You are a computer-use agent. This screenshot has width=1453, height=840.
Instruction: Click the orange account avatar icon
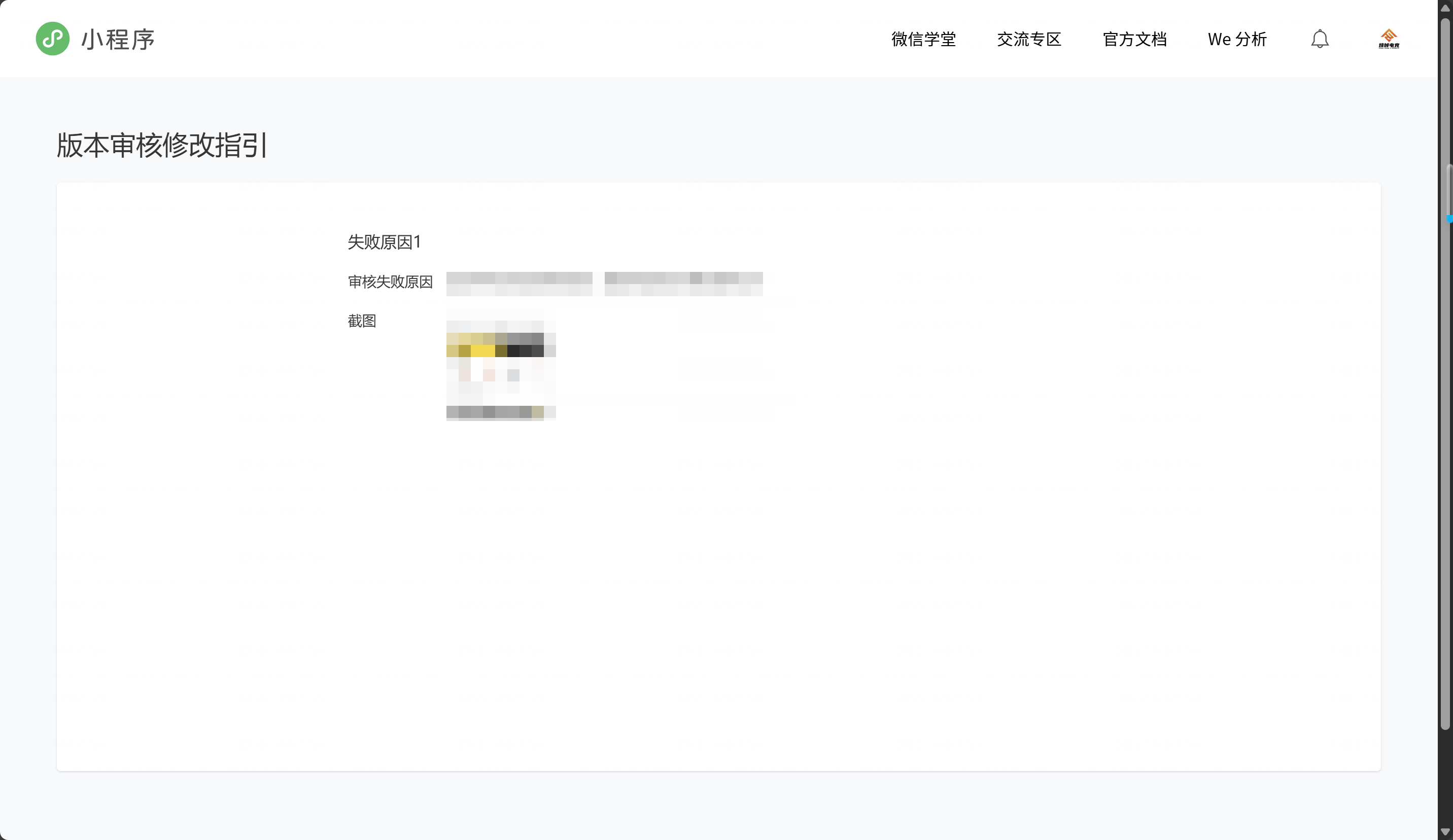click(x=1389, y=39)
